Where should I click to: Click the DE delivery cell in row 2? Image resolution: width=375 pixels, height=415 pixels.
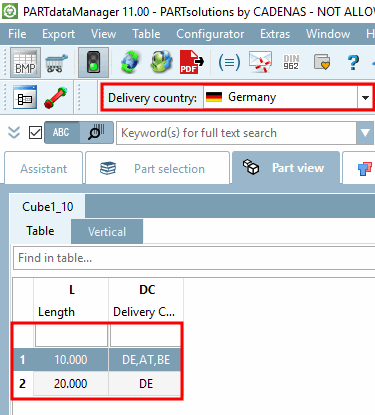(146, 384)
